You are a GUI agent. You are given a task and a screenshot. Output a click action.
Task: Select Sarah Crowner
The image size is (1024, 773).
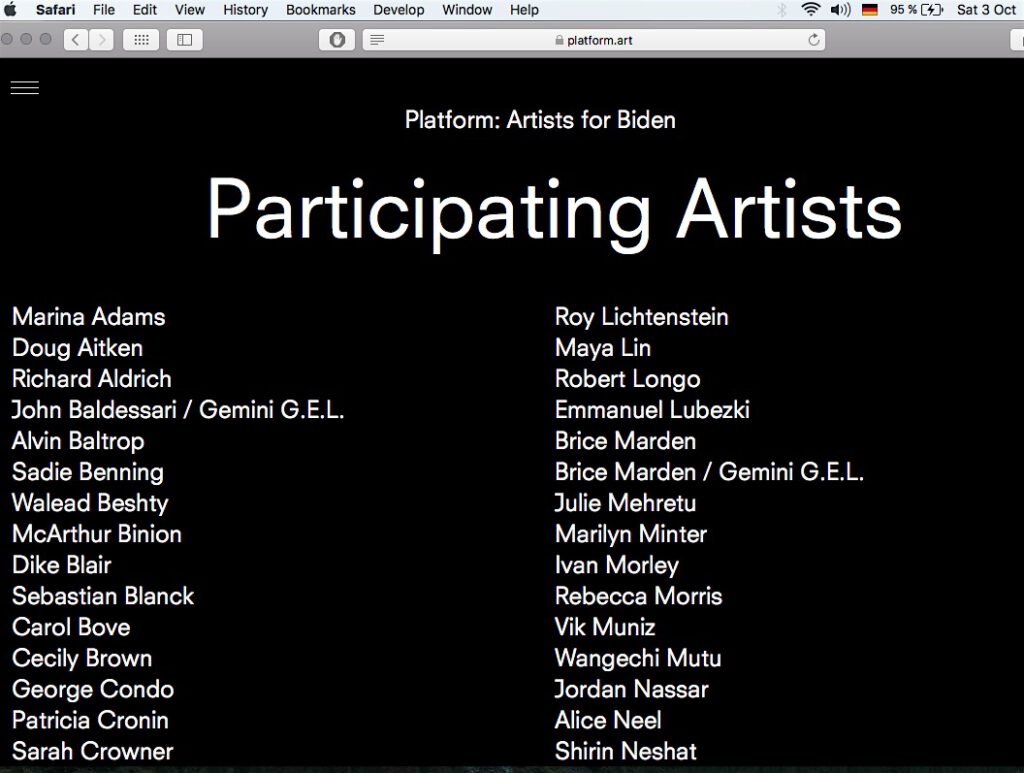[92, 751]
